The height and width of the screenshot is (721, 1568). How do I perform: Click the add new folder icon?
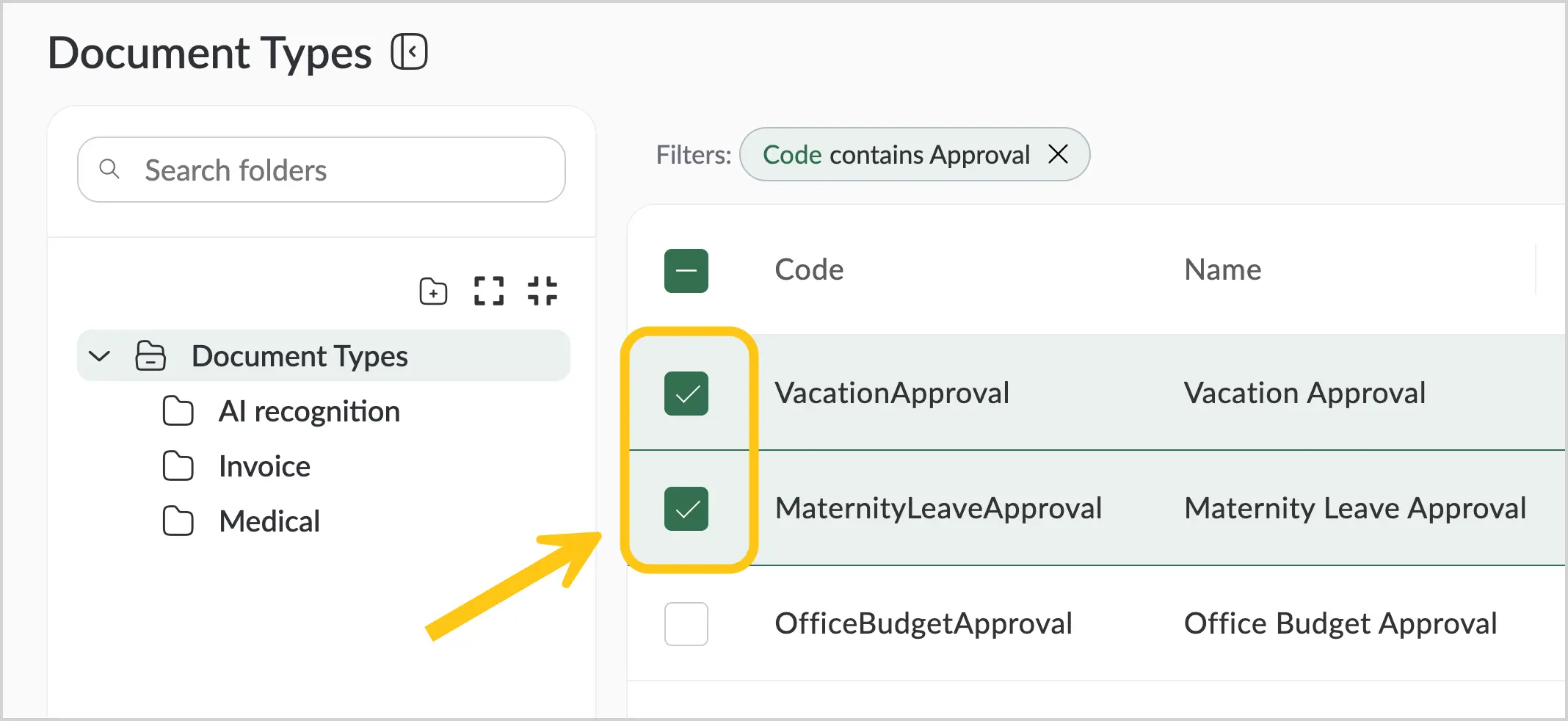tap(433, 291)
